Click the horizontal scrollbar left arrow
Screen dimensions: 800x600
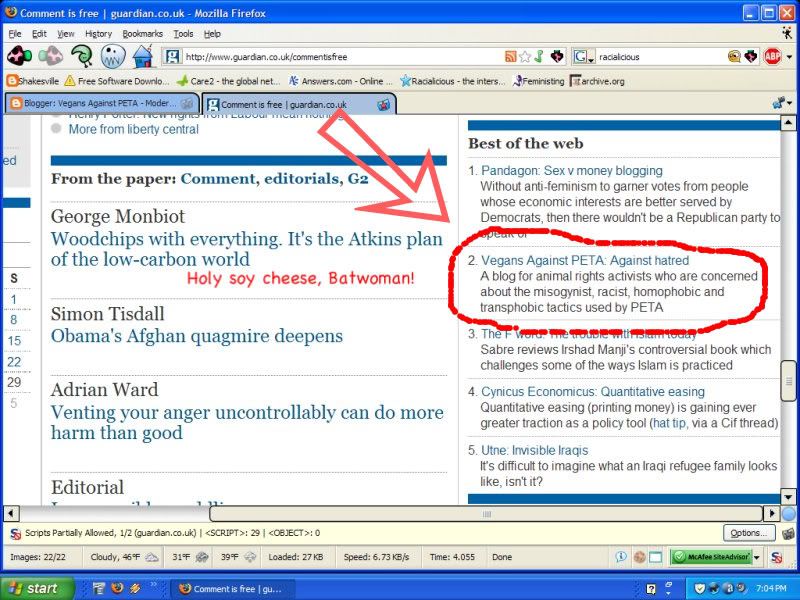[x=11, y=513]
